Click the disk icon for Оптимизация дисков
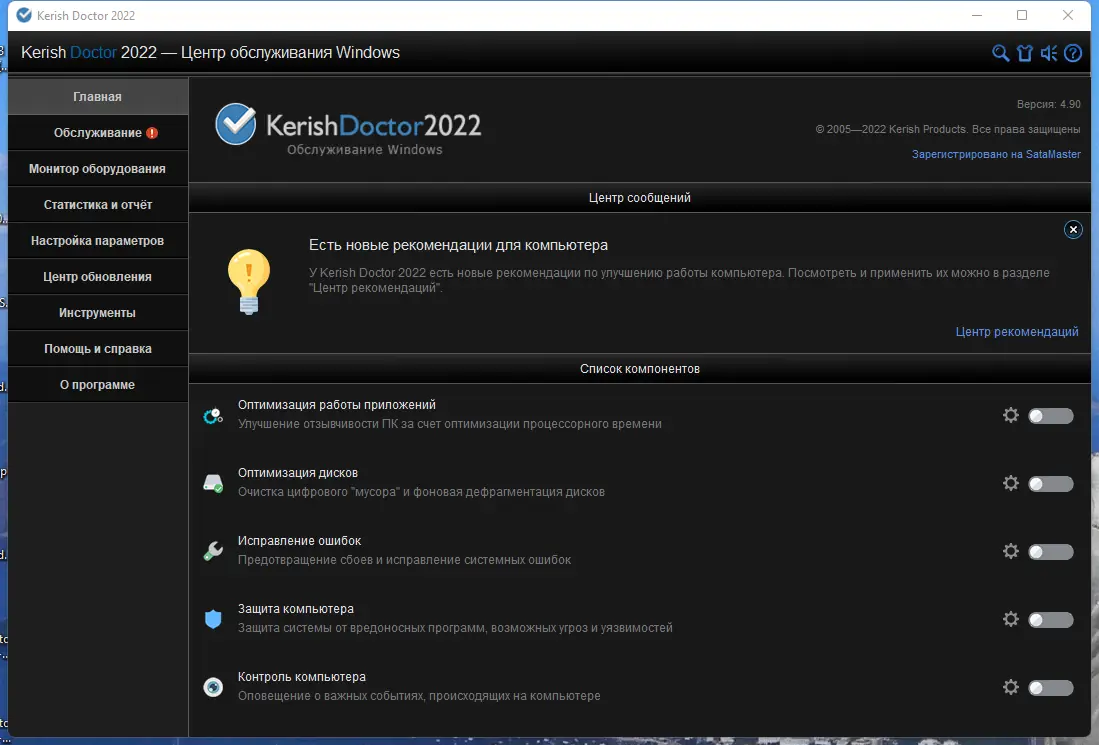1099x745 pixels. (213, 483)
